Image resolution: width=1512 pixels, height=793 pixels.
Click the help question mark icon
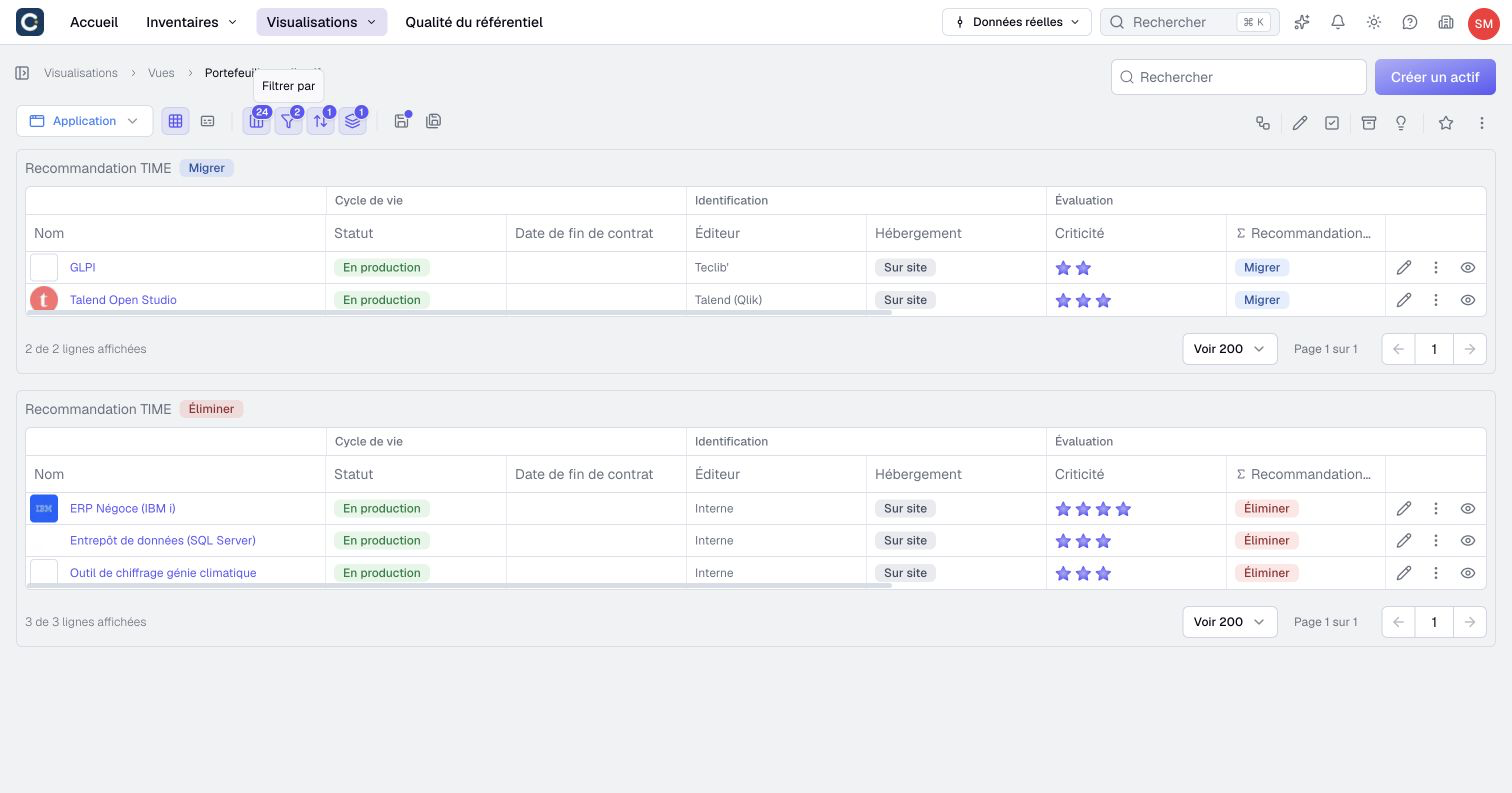coord(1410,22)
